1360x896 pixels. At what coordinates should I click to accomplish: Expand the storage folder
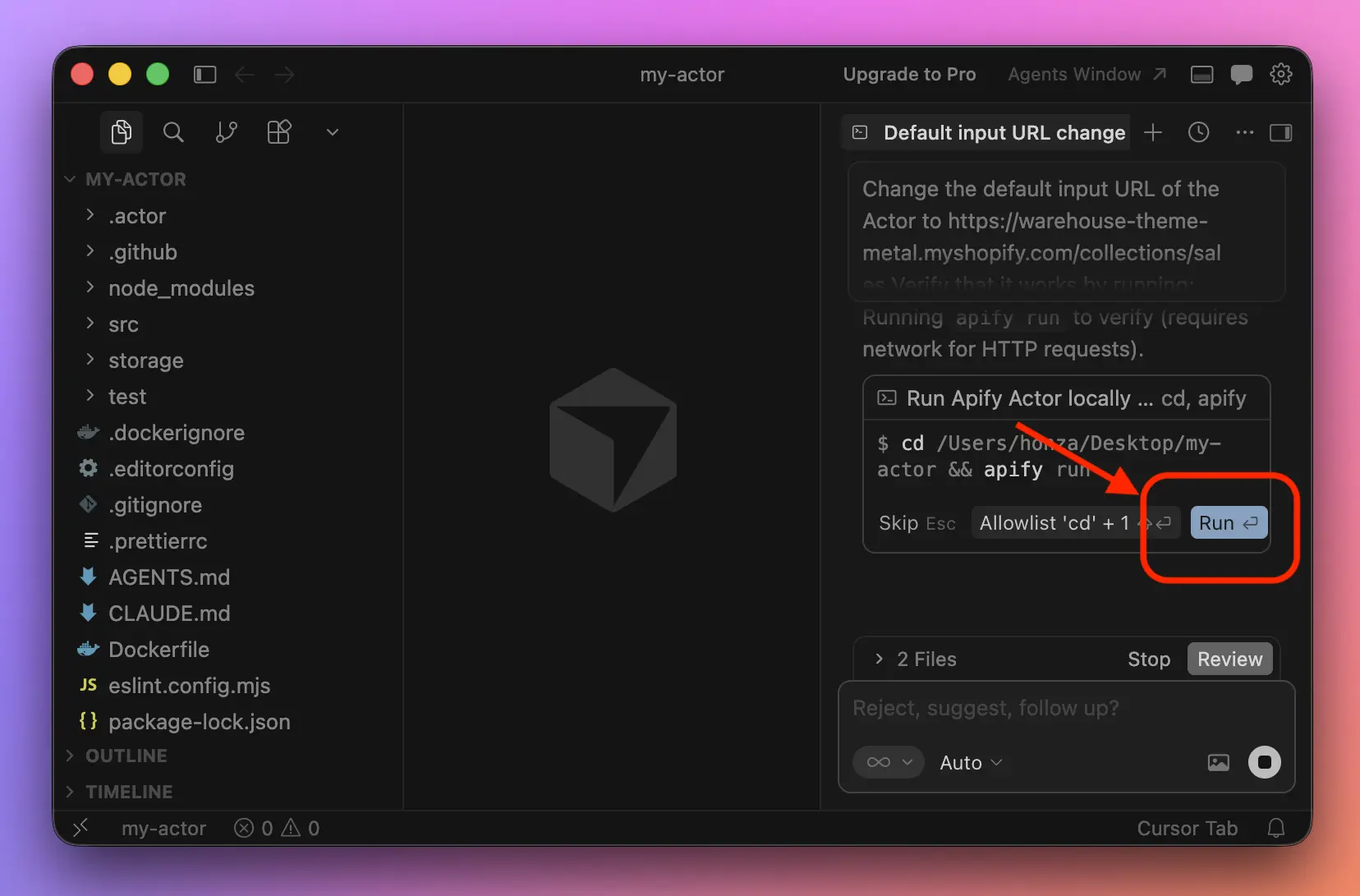point(146,361)
